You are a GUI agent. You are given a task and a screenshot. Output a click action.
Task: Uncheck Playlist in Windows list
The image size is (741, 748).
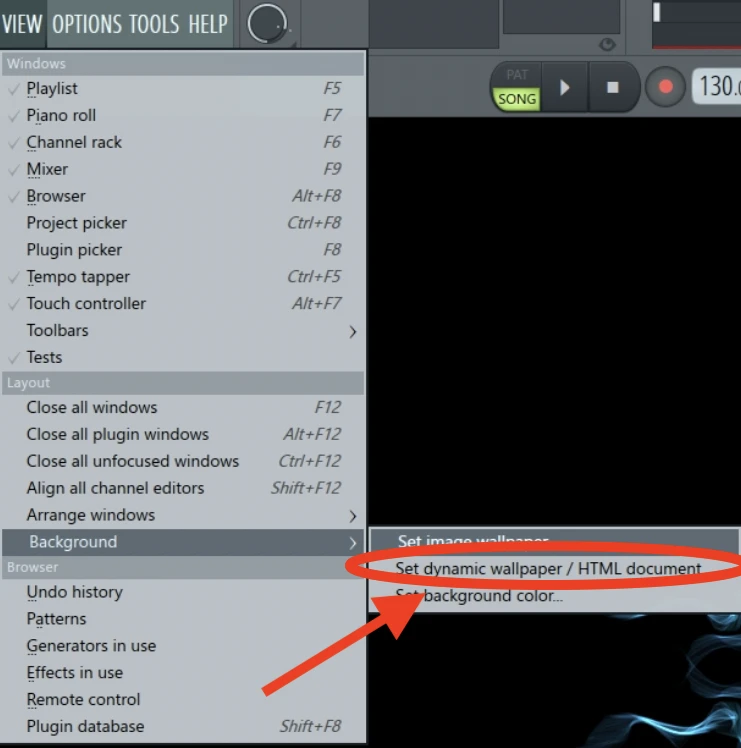click(52, 89)
